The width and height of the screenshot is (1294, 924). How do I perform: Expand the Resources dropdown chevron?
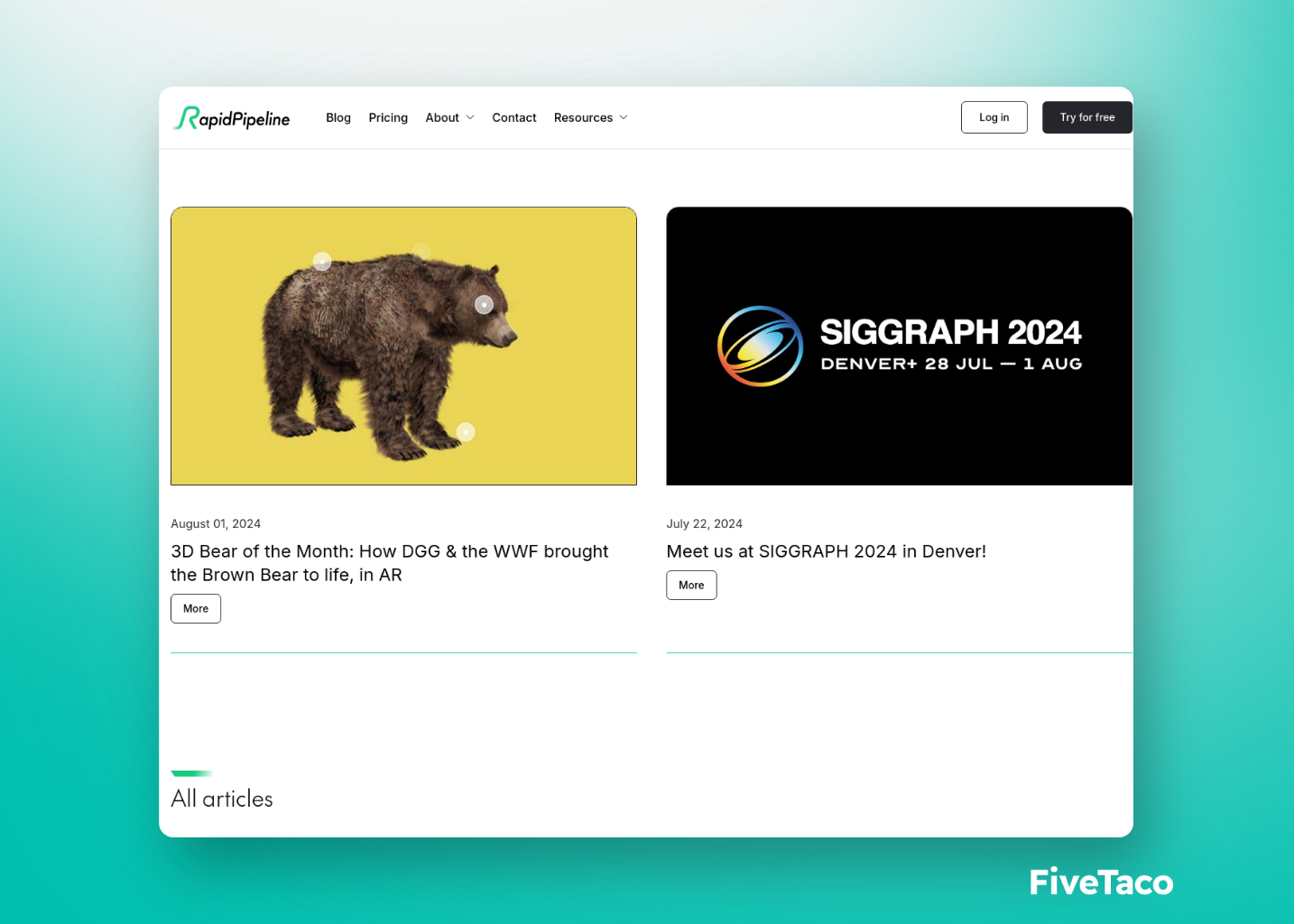(x=624, y=117)
